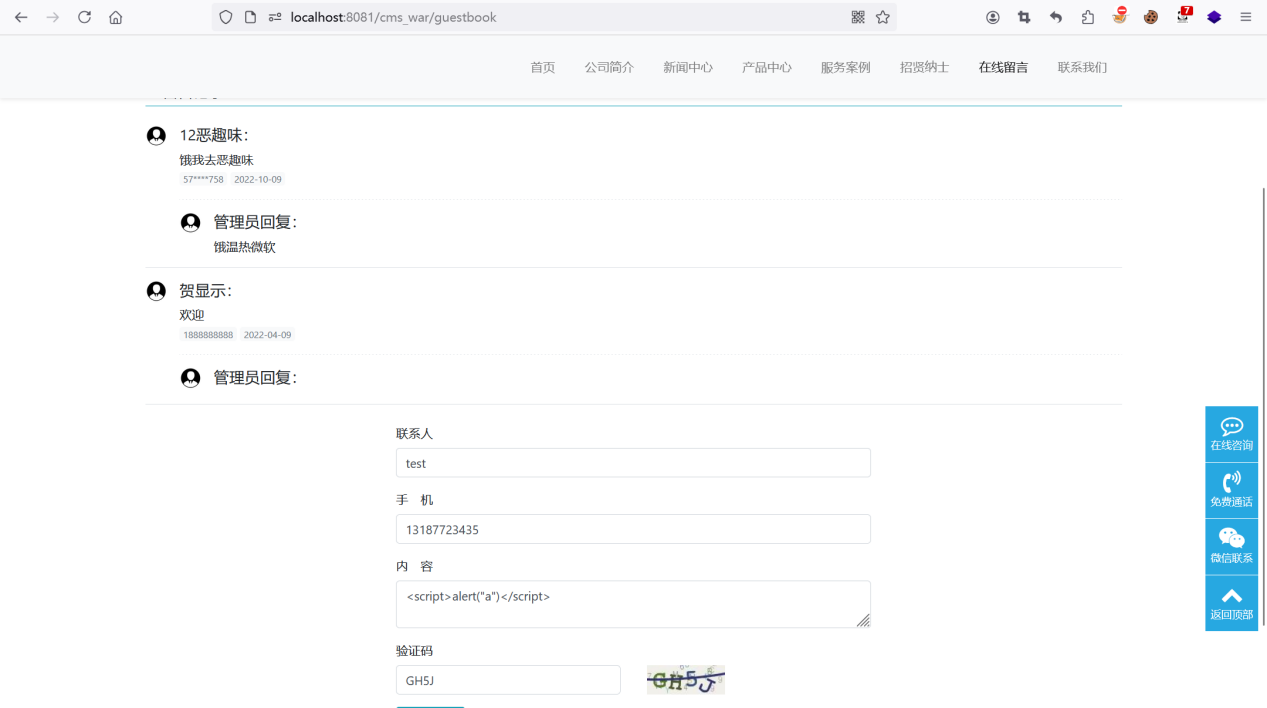Open the extensions puzzle icon
Image resolution: width=1267 pixels, height=708 pixels.
(1088, 17)
